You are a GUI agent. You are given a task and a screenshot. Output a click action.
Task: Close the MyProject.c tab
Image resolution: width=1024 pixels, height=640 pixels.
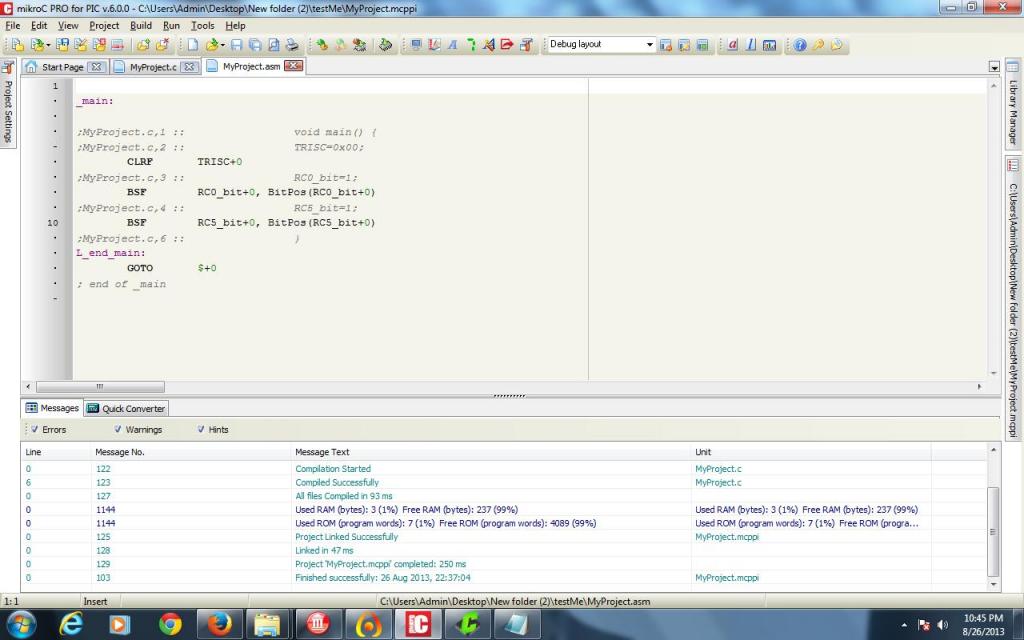tap(189, 67)
